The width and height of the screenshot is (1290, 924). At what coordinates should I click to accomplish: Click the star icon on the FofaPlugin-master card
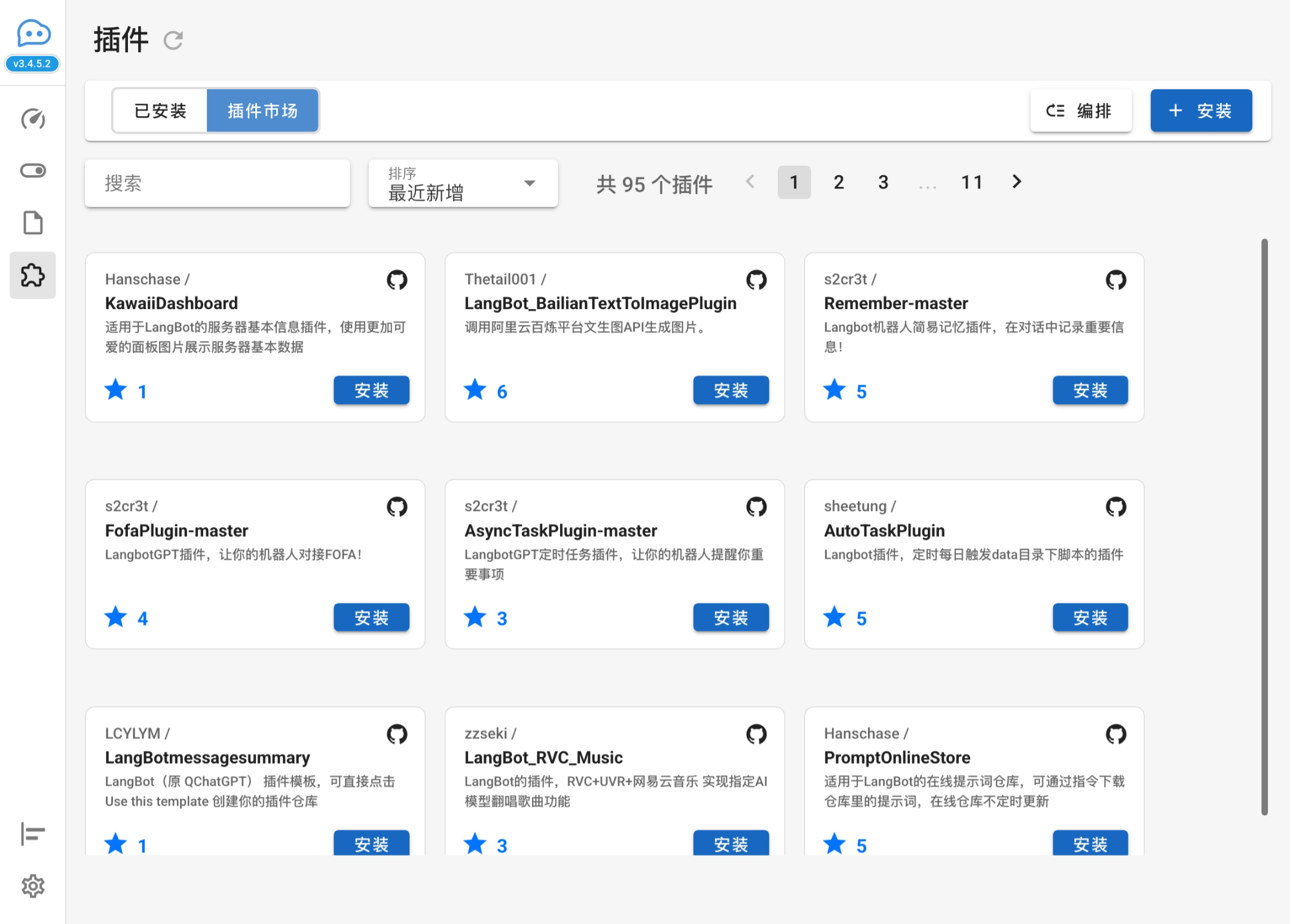pos(116,617)
